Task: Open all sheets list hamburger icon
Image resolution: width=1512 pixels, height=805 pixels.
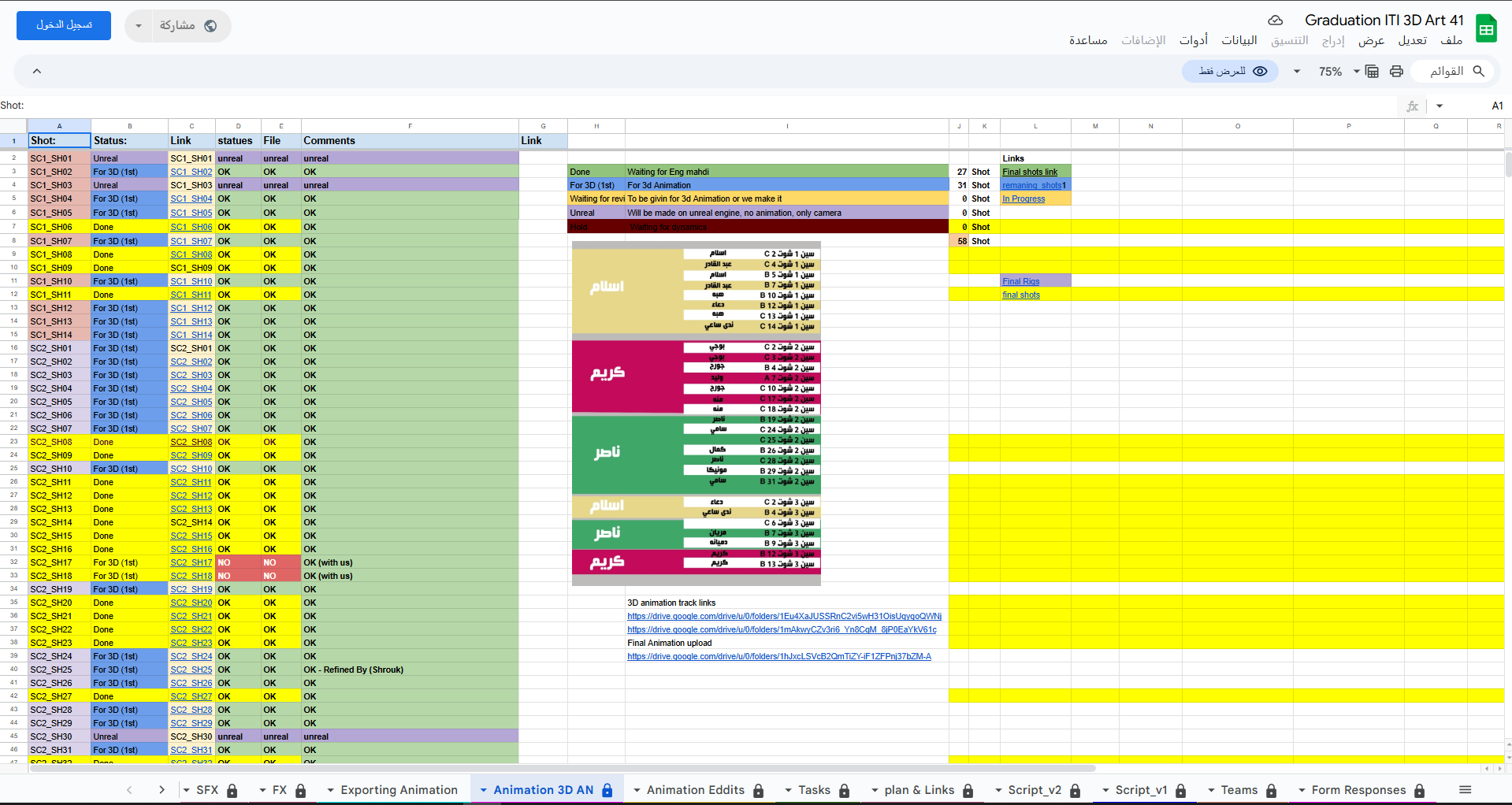Action: point(1465,790)
